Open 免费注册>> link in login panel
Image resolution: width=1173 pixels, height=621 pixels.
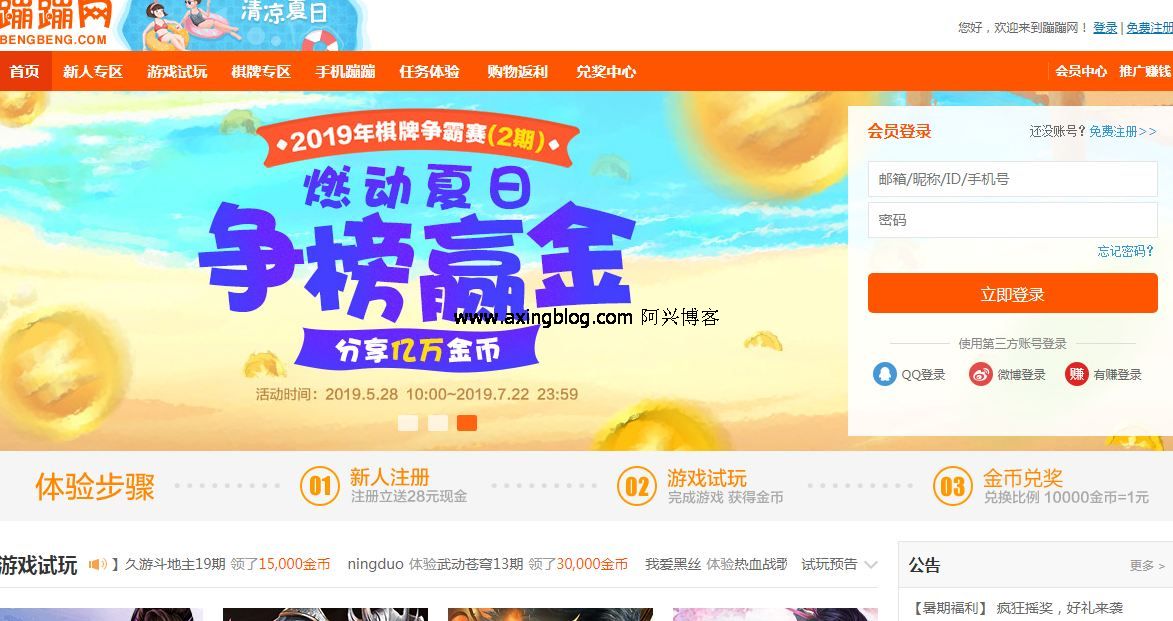pyautogui.click(x=1122, y=132)
